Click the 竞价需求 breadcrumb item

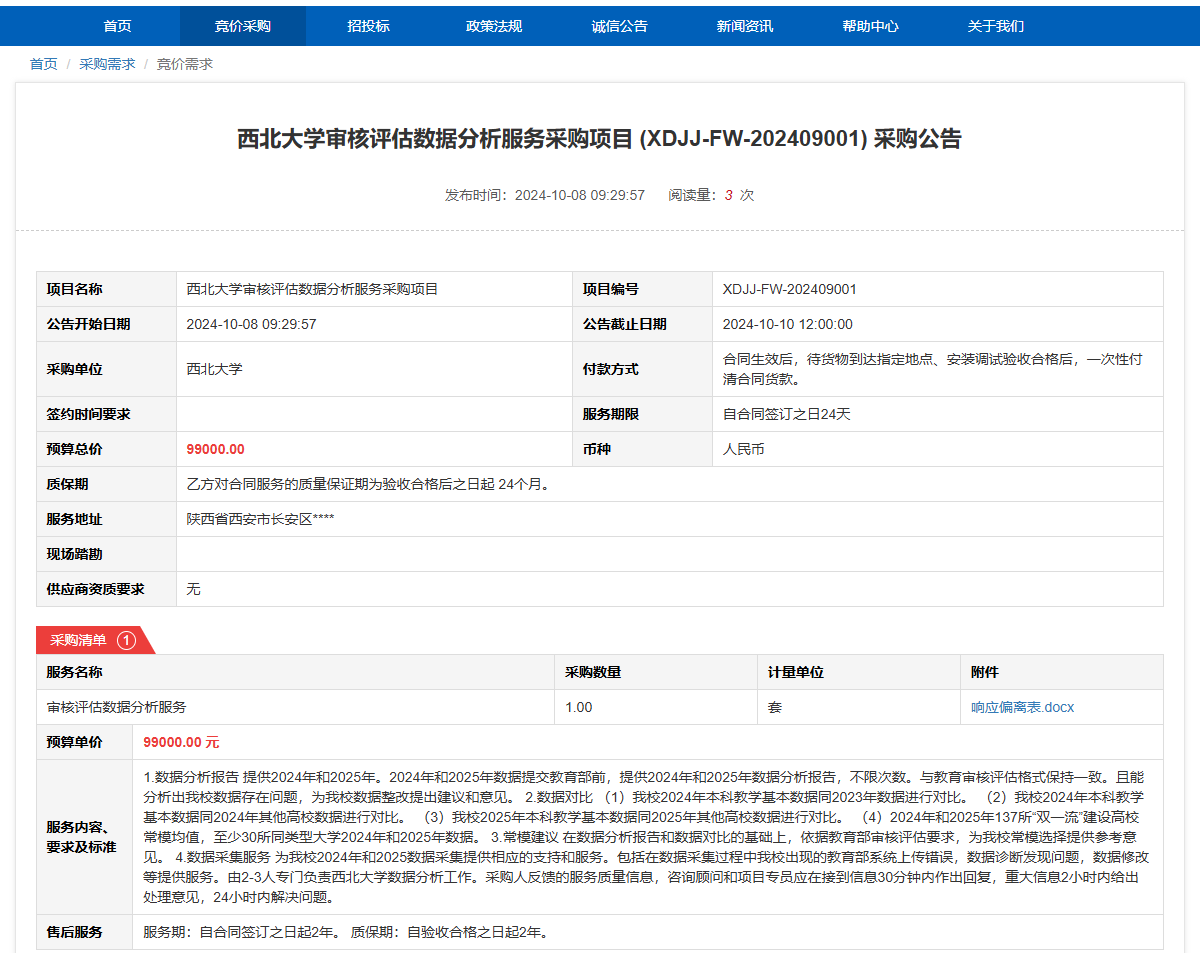(x=185, y=64)
